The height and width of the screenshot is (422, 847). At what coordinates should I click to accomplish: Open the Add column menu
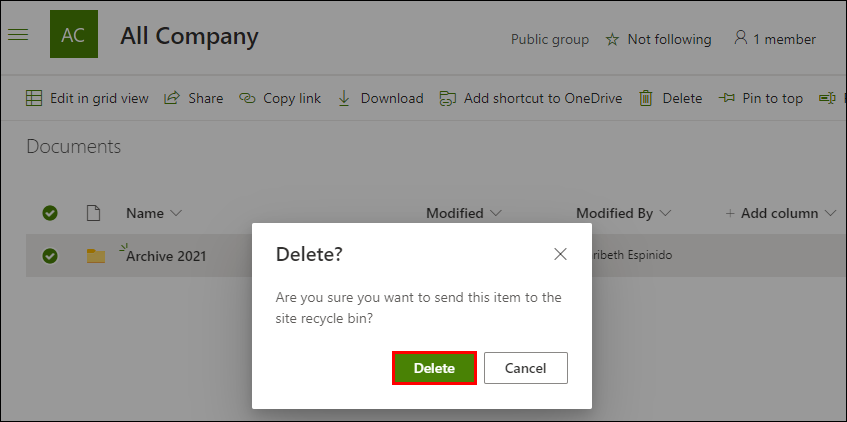772,213
